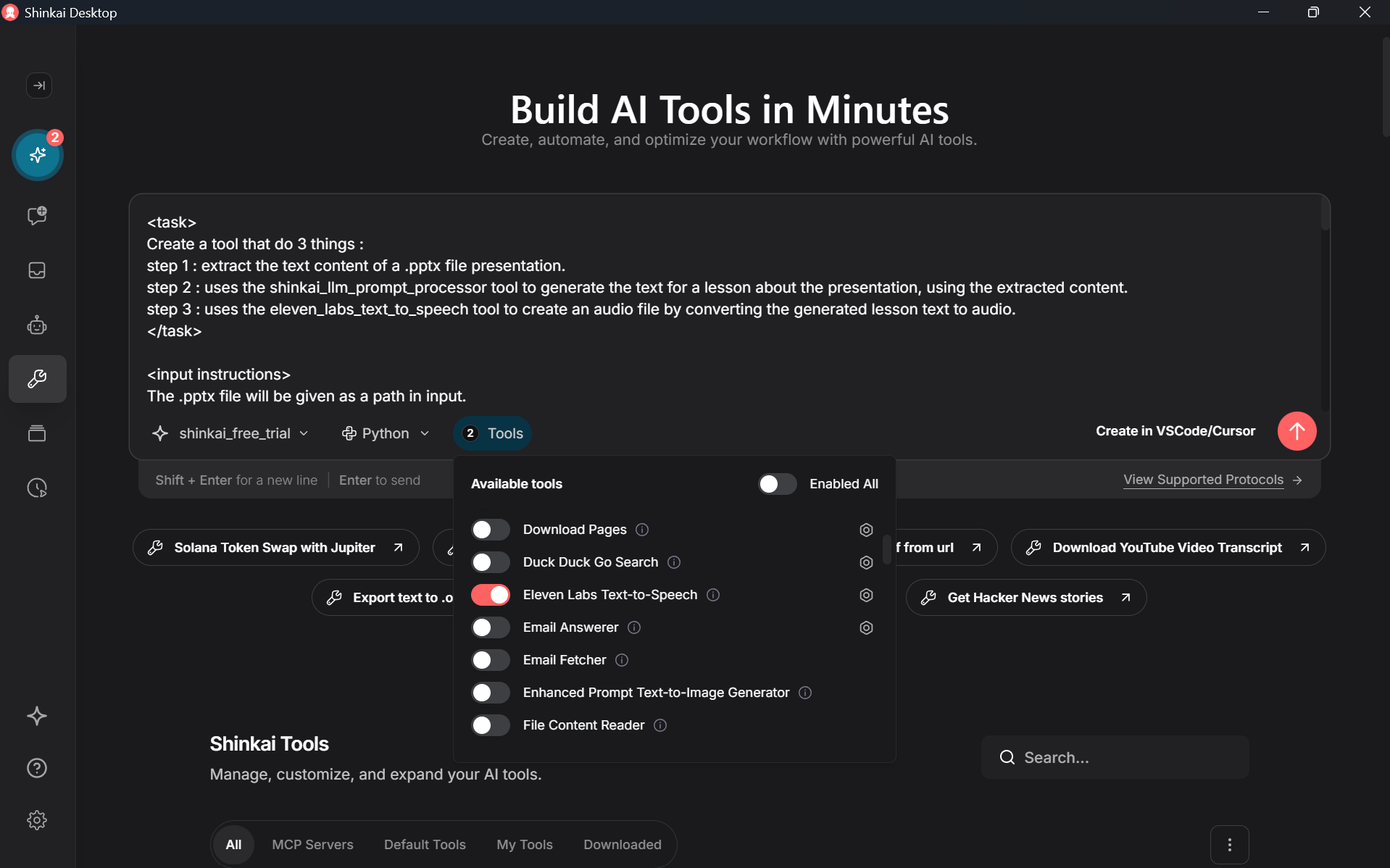Open the AI chat panel from the sidebar
1390x868 pixels.
click(38, 154)
